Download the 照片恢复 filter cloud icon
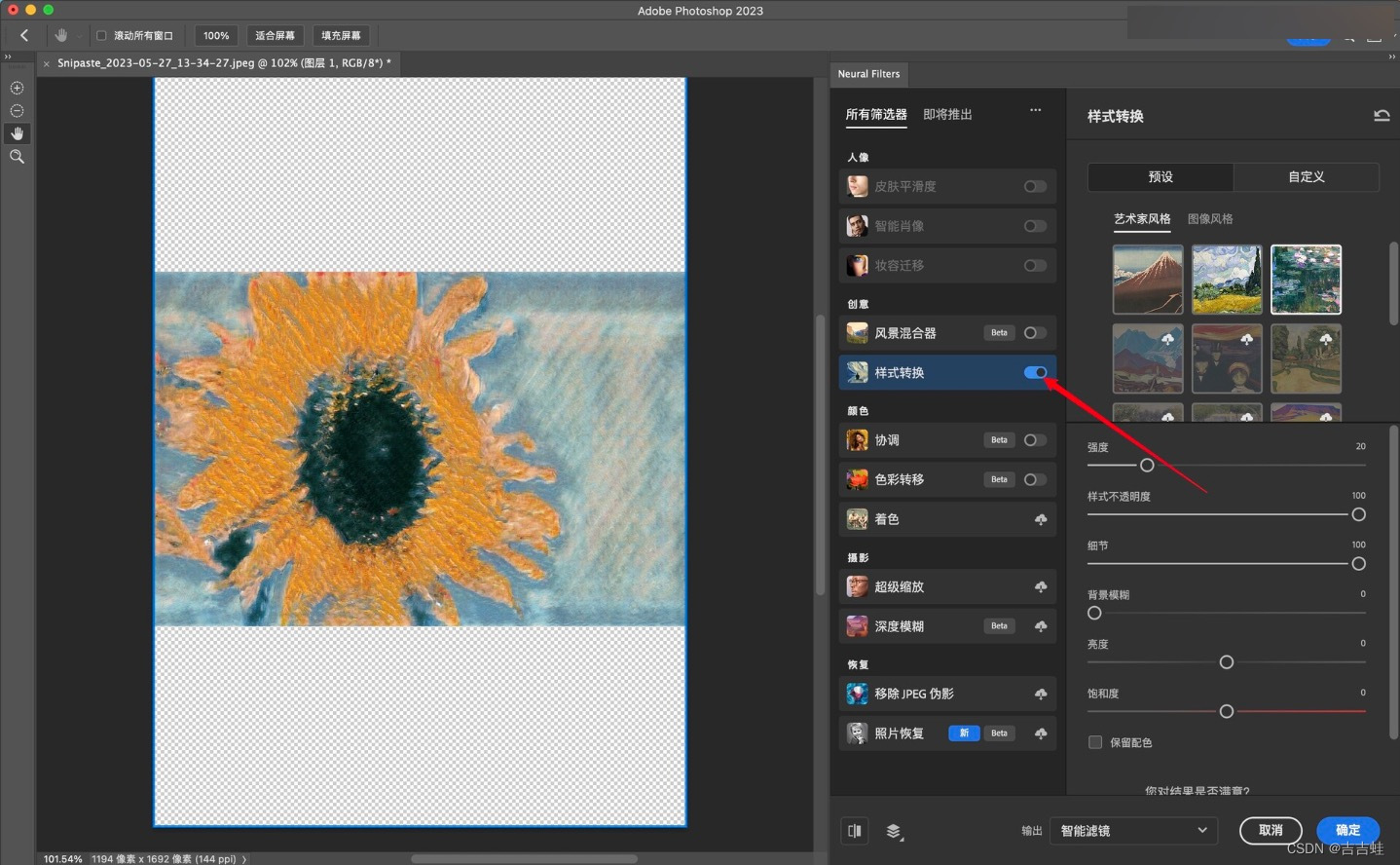This screenshot has width=1400, height=865. coord(1041,733)
